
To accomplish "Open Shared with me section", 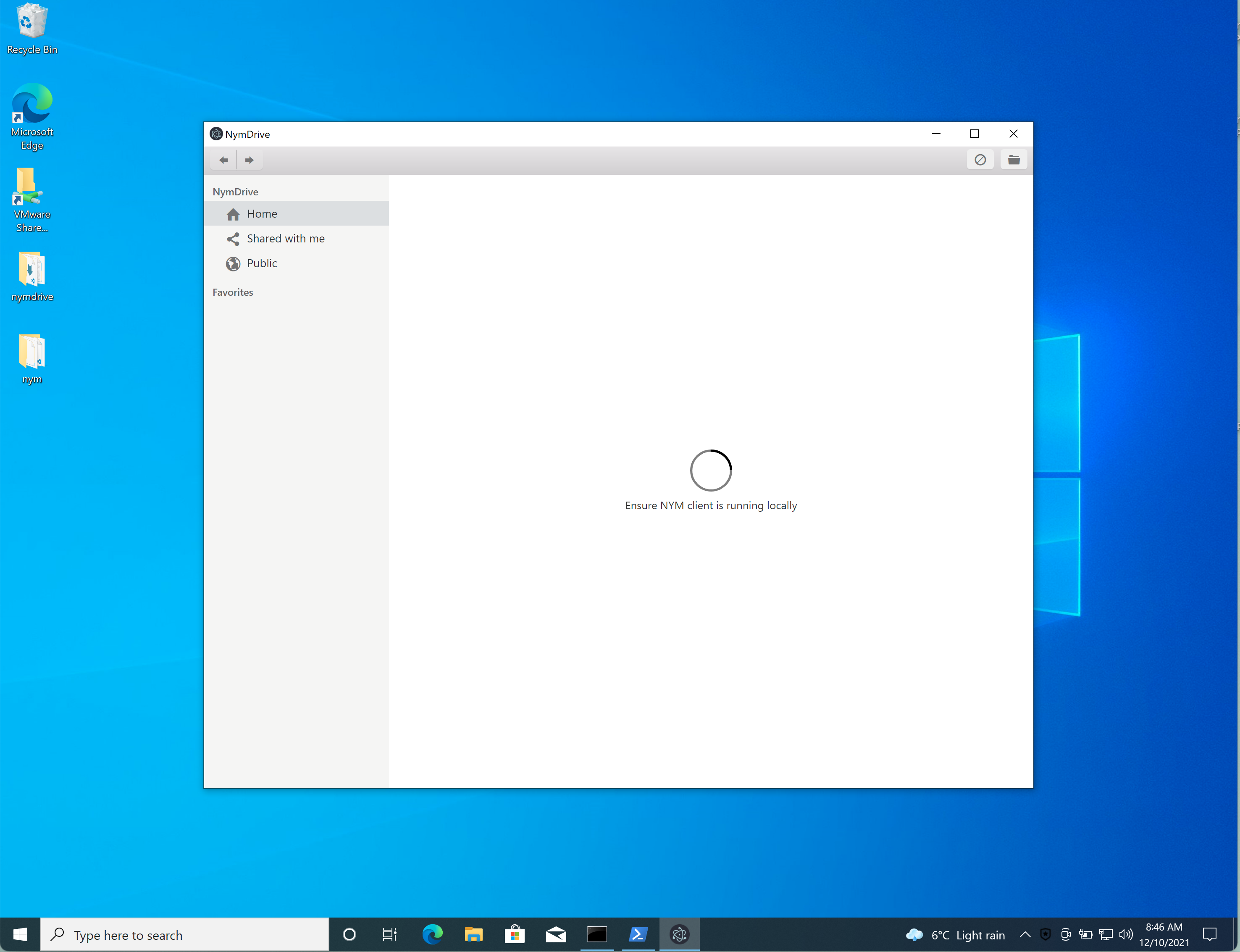I will [285, 239].
